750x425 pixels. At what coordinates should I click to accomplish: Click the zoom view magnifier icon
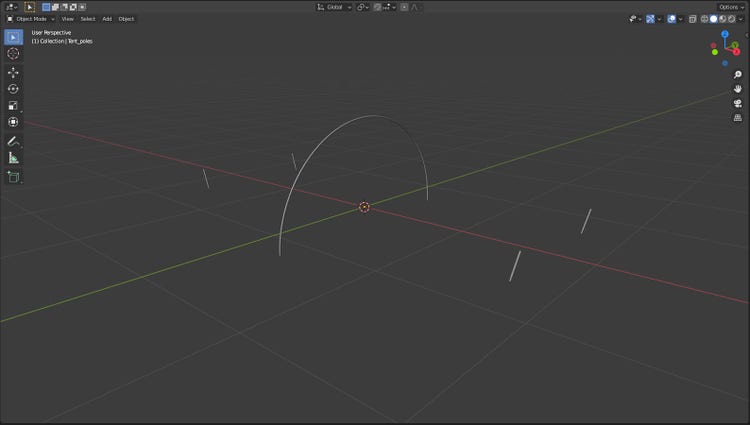click(738, 75)
